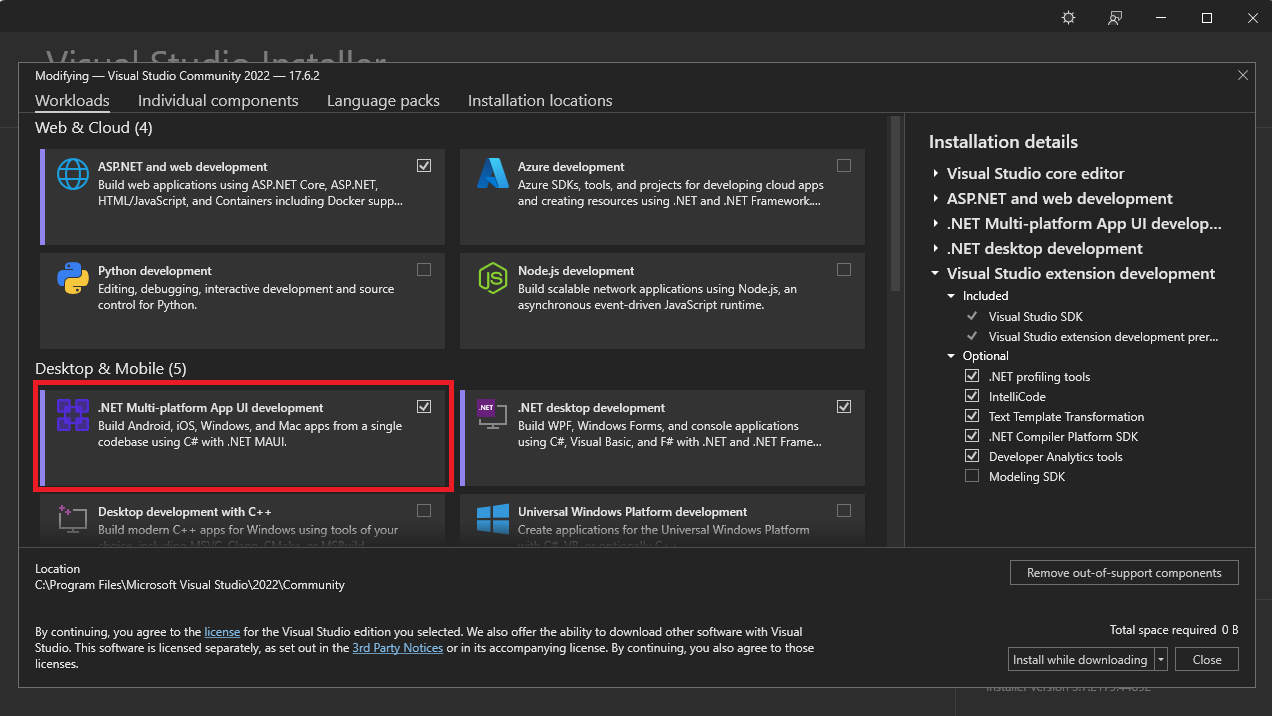Viewport: 1272px width, 716px height.
Task: Check the Python development workload
Action: point(424,270)
